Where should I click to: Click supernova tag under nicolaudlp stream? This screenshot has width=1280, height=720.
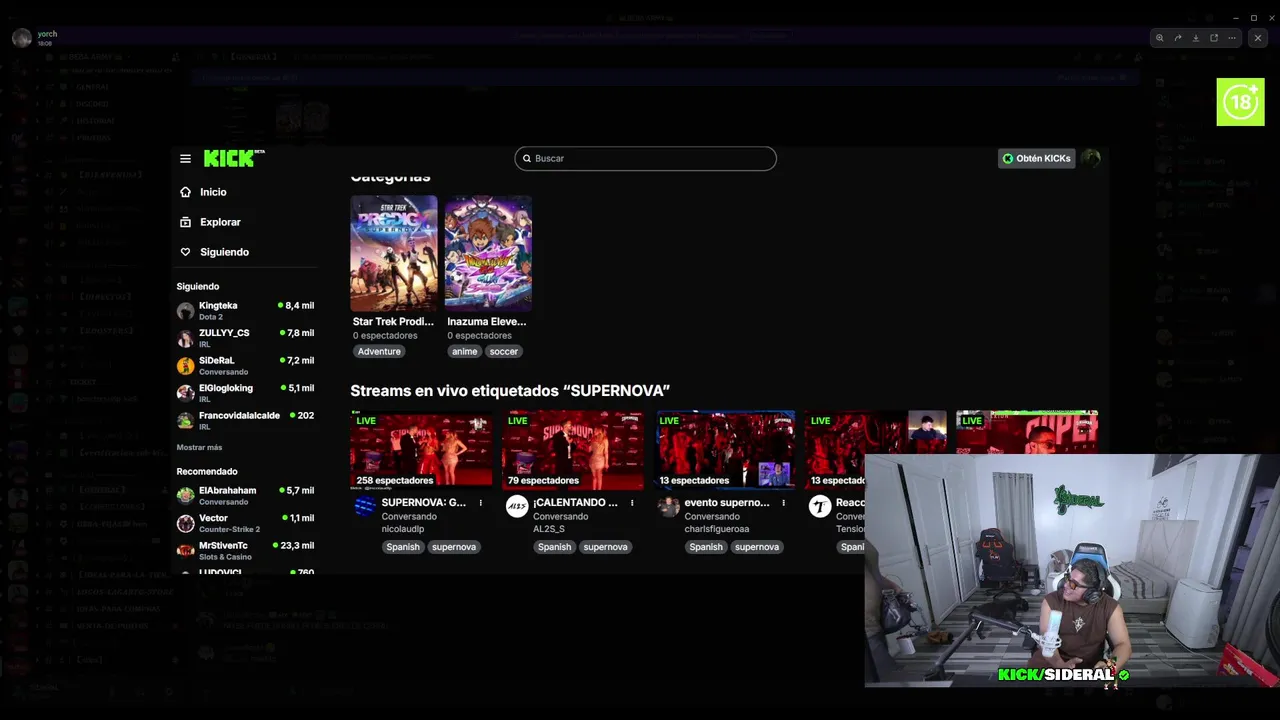[454, 547]
